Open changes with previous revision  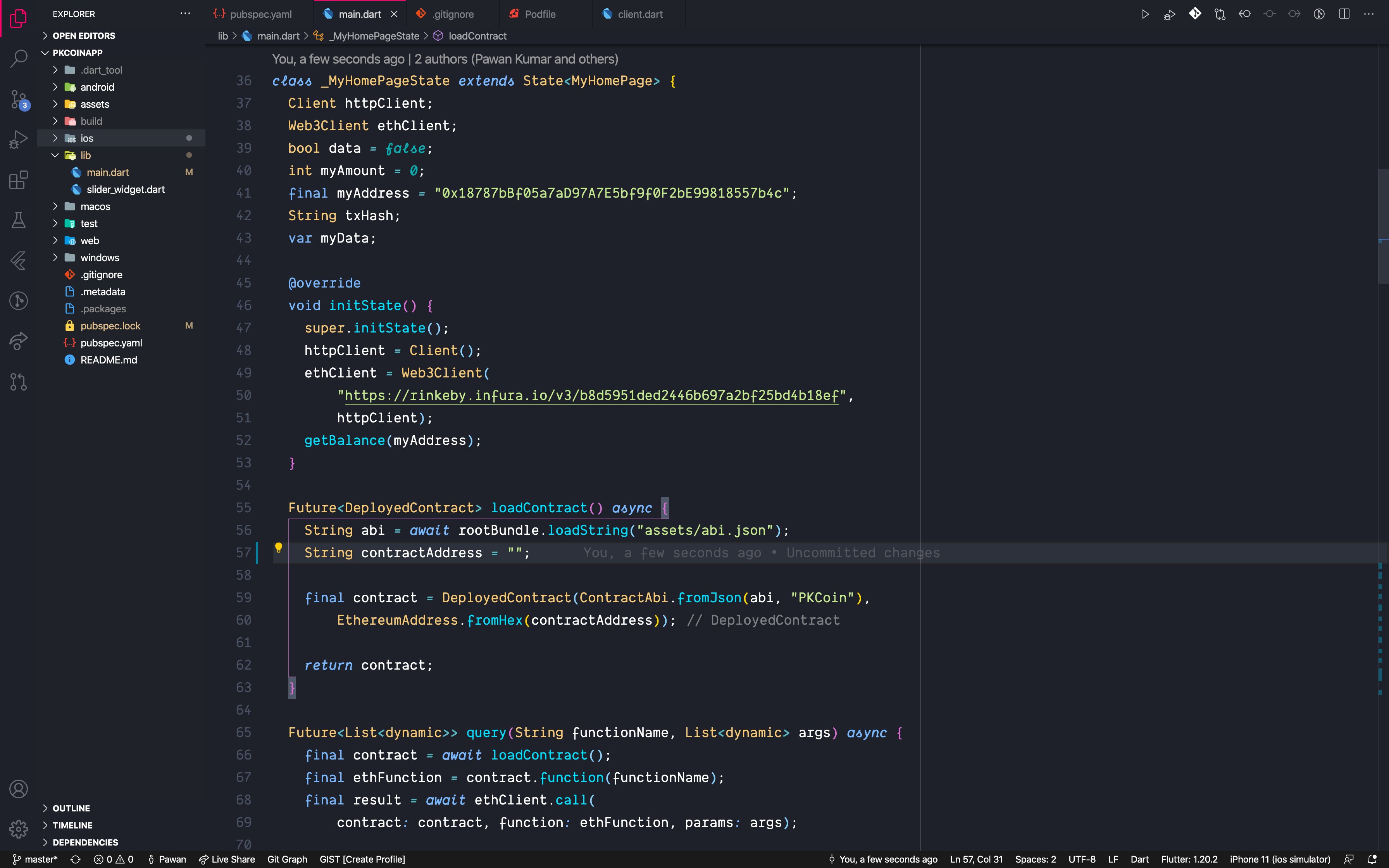point(1244,14)
